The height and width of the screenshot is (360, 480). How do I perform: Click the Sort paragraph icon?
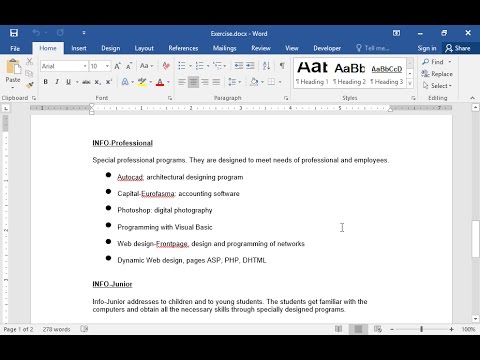266,66
